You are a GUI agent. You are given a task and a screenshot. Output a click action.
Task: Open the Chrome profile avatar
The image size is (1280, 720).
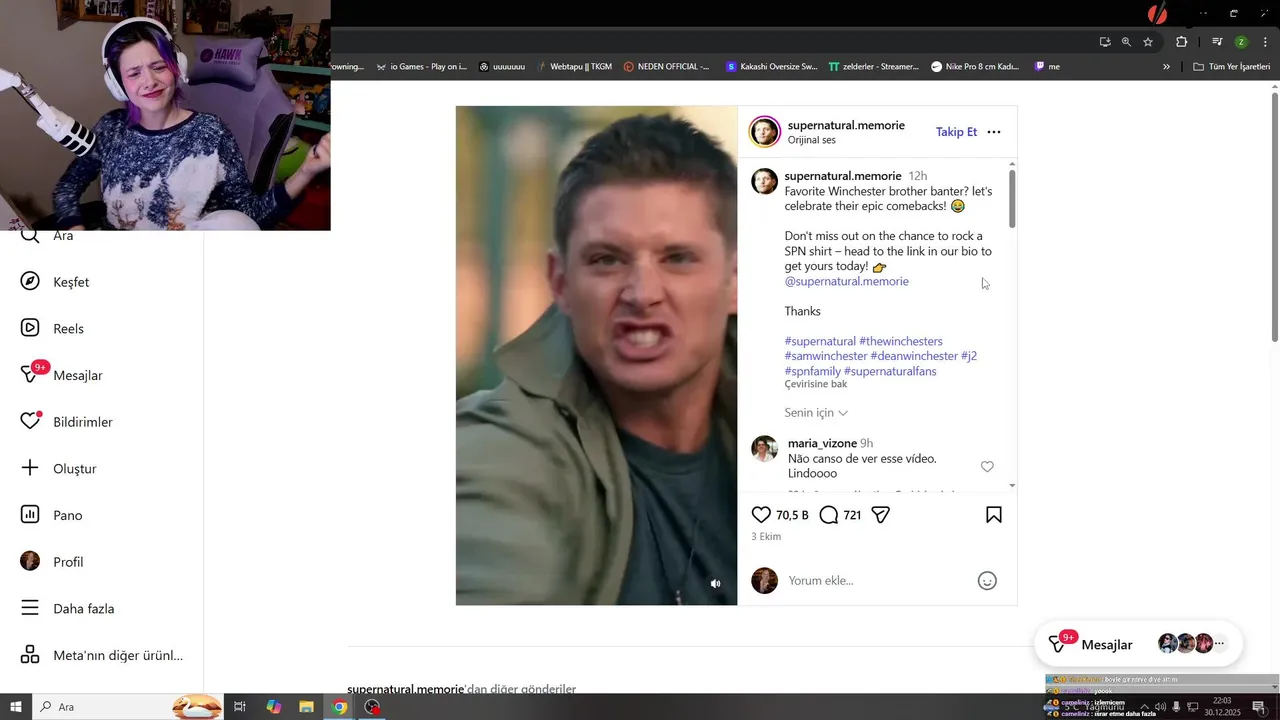1241,42
